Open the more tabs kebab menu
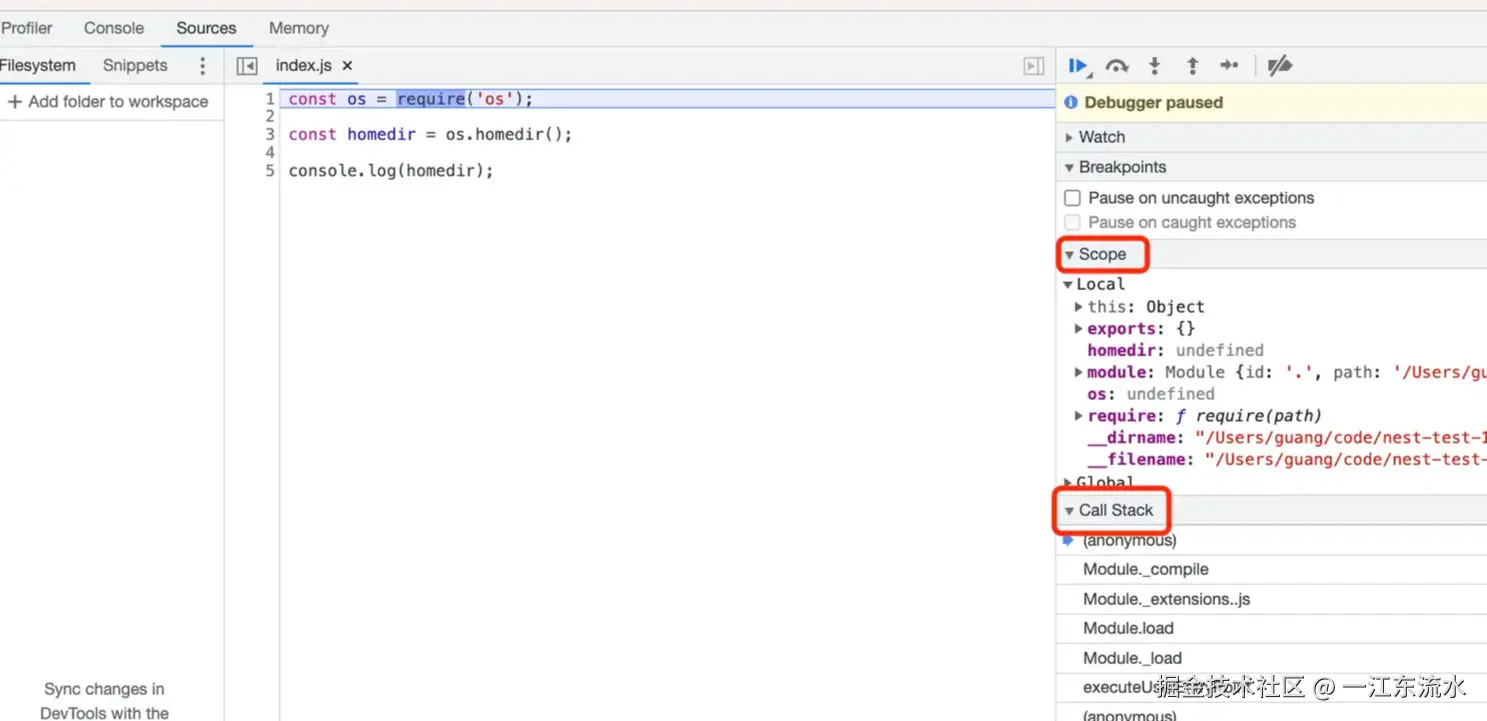 (x=203, y=66)
